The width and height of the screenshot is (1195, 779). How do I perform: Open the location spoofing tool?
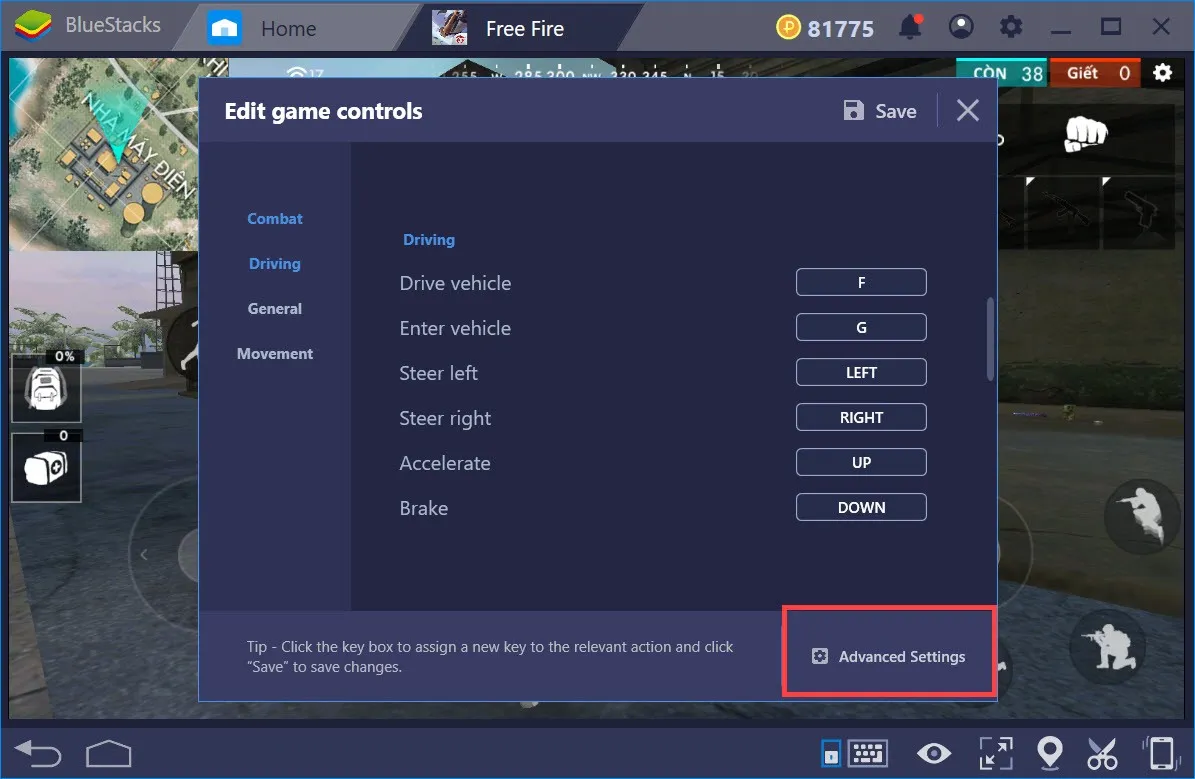(x=1050, y=753)
